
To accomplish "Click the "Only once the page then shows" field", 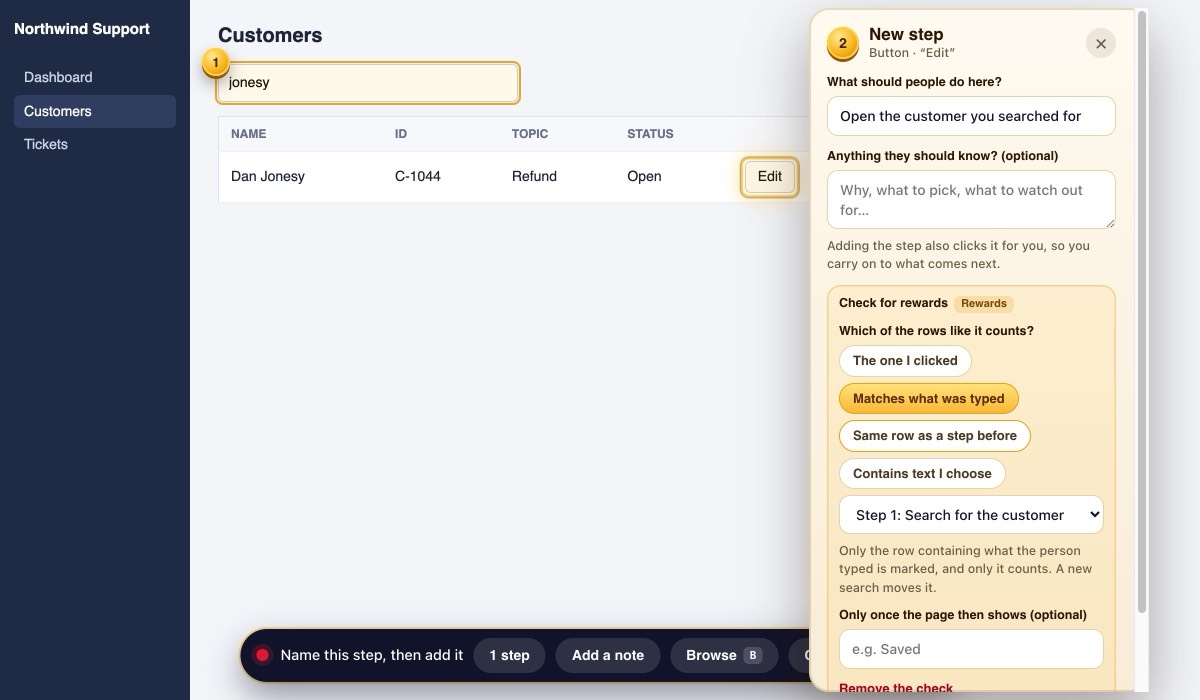I will 971,649.
